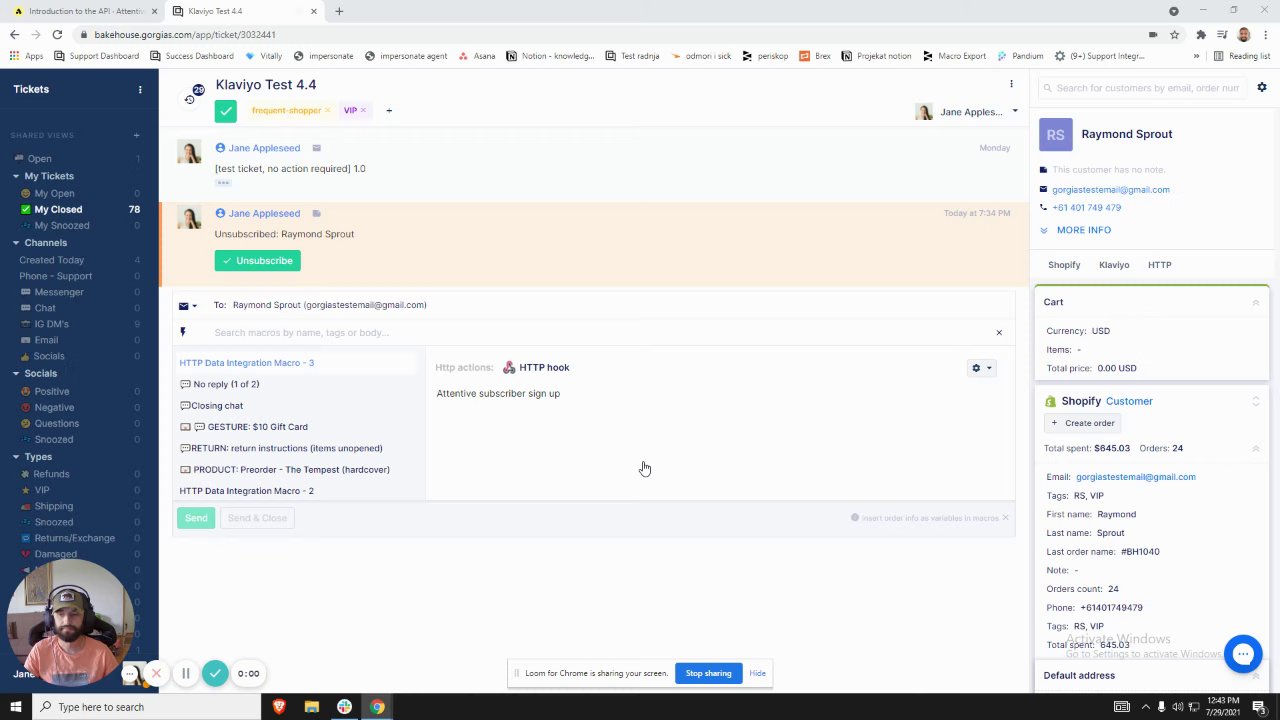The height and width of the screenshot is (720, 1280).
Task: Click Create order button
Action: coord(1082,423)
